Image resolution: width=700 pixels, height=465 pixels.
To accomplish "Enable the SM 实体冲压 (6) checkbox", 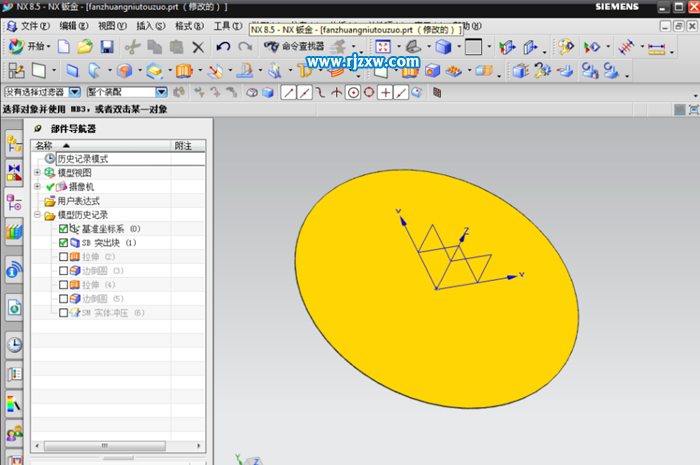I will click(64, 313).
